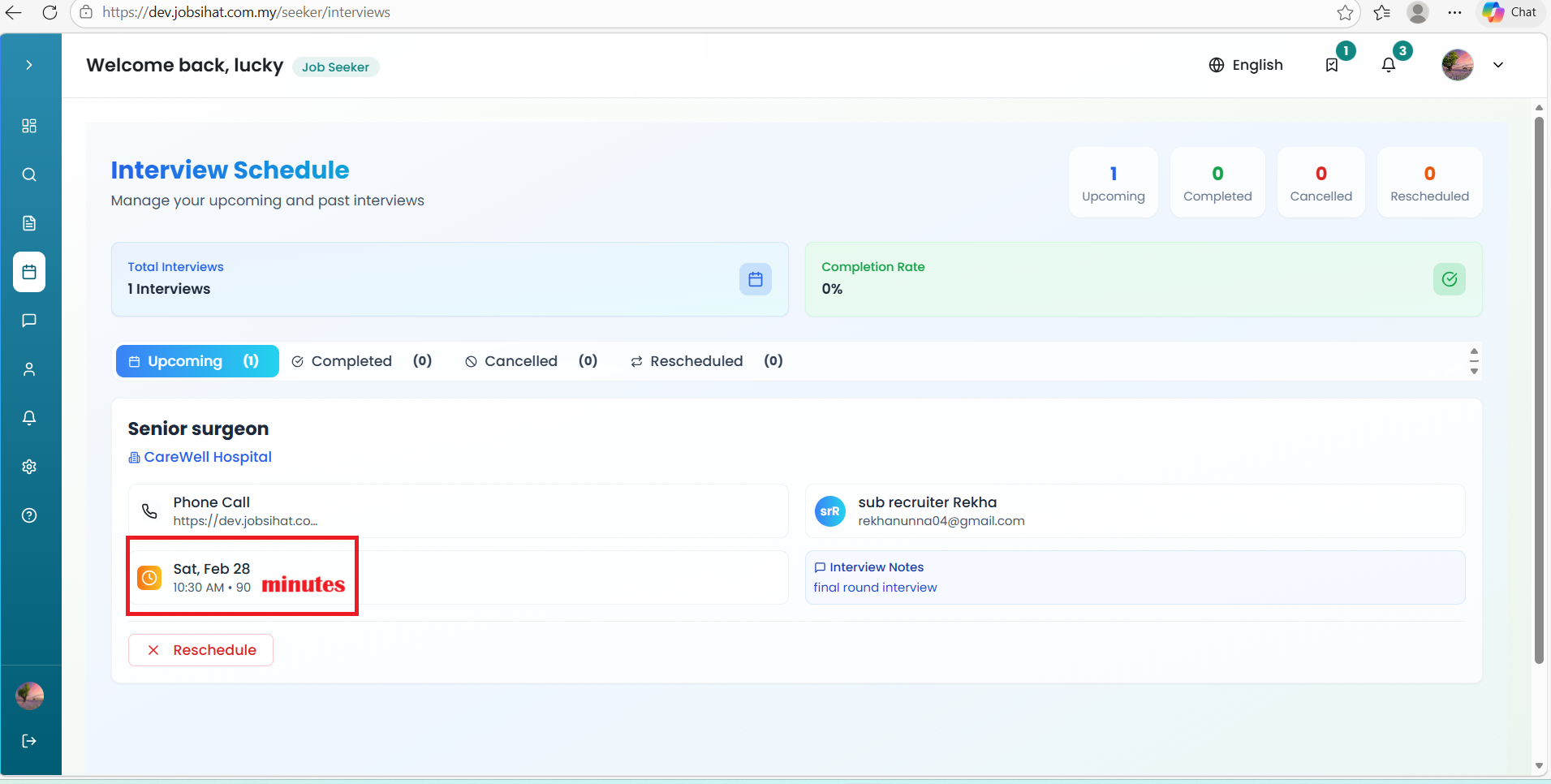The height and width of the screenshot is (784, 1551).
Task: Open the document icon in sidebar
Action: point(29,223)
